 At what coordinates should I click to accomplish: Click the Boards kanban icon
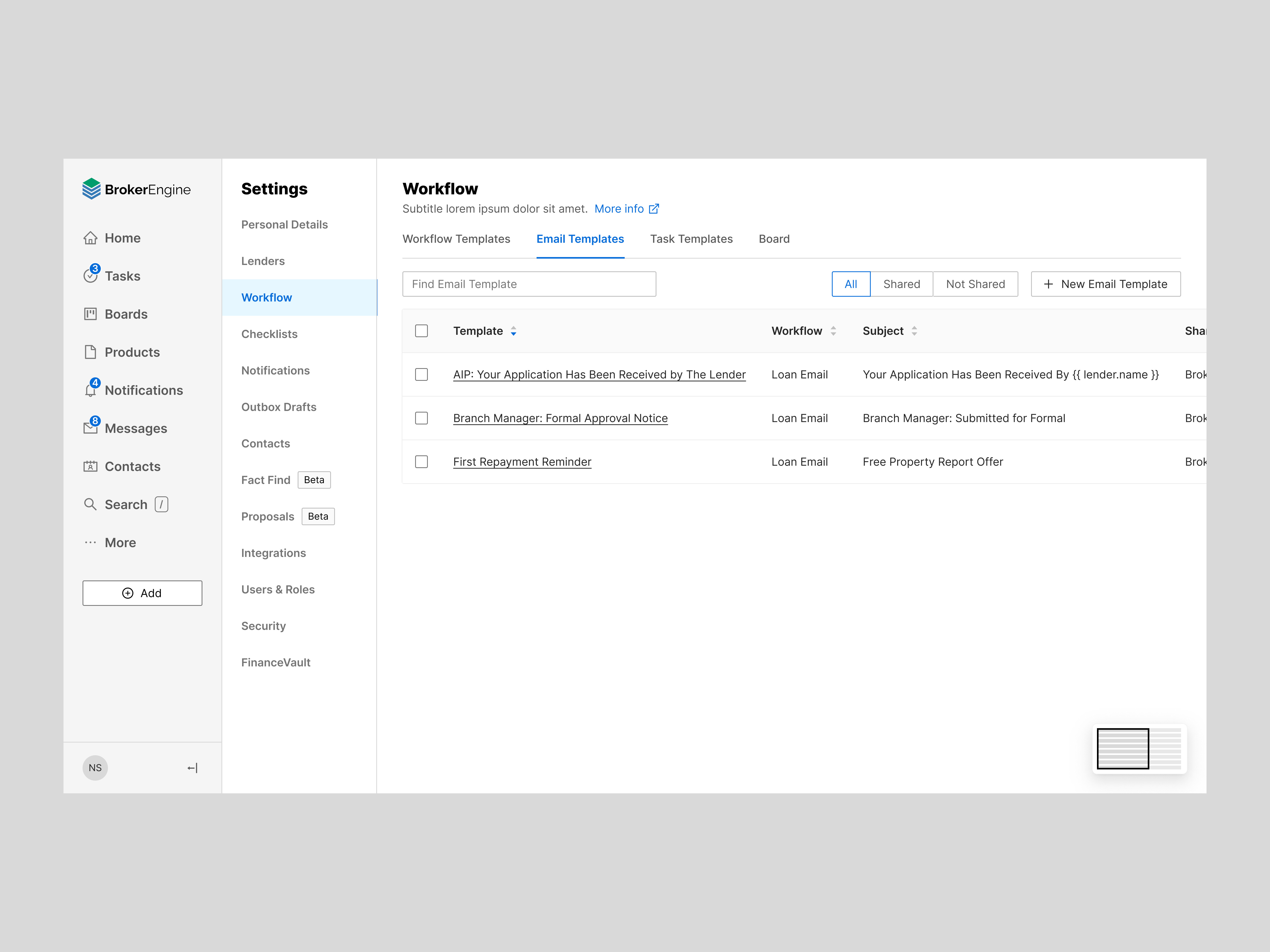pyautogui.click(x=90, y=314)
